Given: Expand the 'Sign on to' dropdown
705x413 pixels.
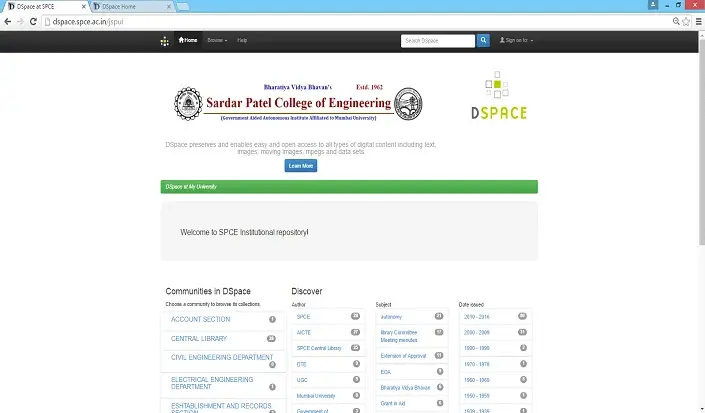Looking at the screenshot, I should click(516, 40).
